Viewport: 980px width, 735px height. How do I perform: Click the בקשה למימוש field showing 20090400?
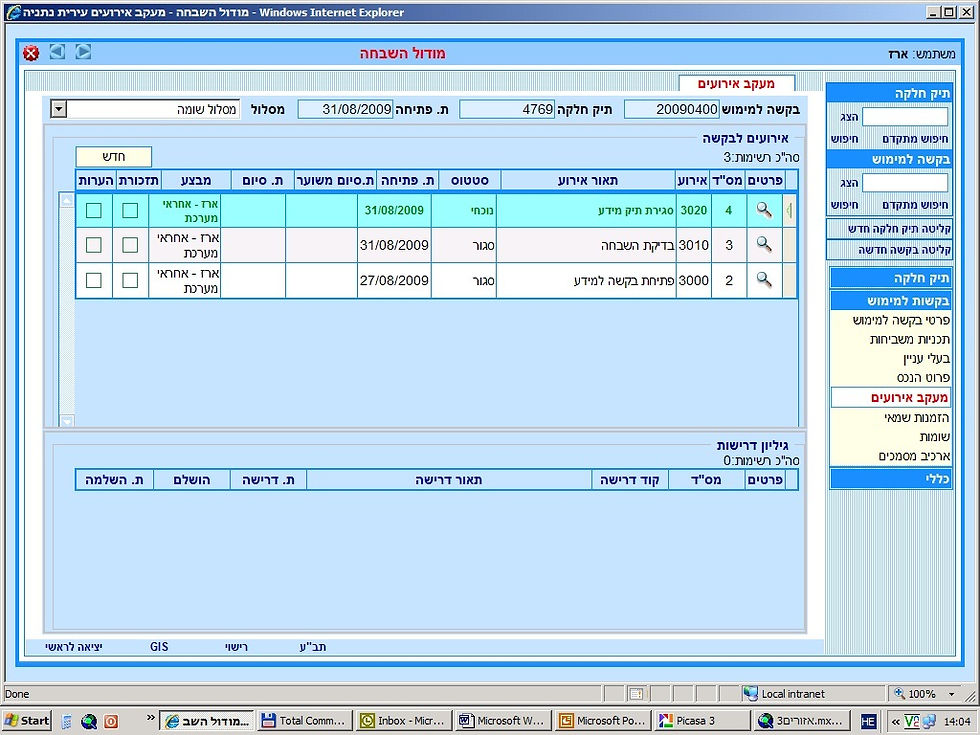click(x=672, y=109)
